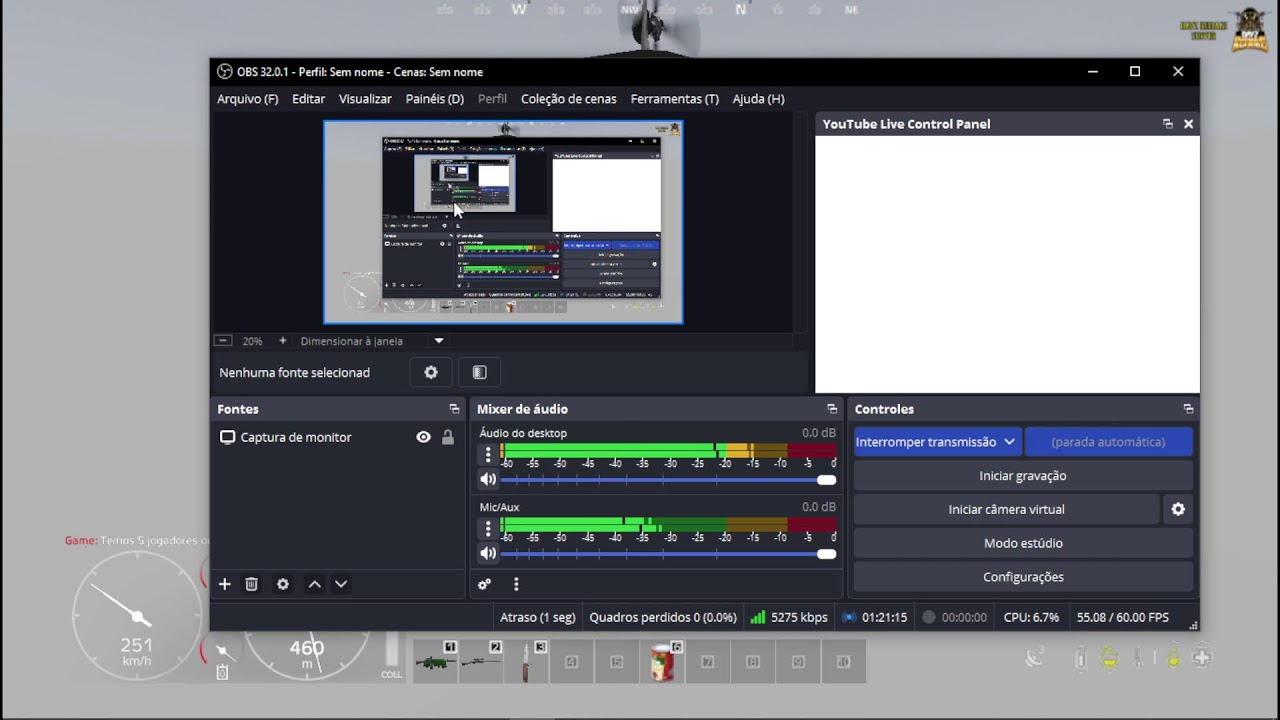
Task: Click Quadros perdidos 0 (0.0%) status
Action: pyautogui.click(x=663, y=617)
